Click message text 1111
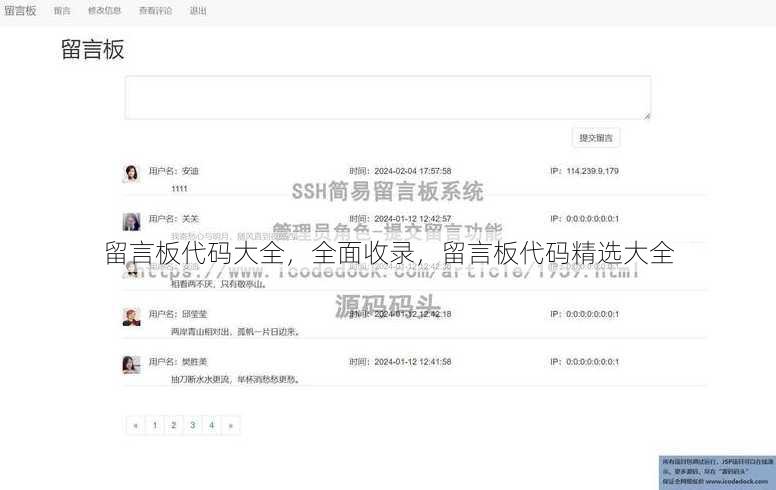This screenshot has width=776, height=490. (179, 189)
